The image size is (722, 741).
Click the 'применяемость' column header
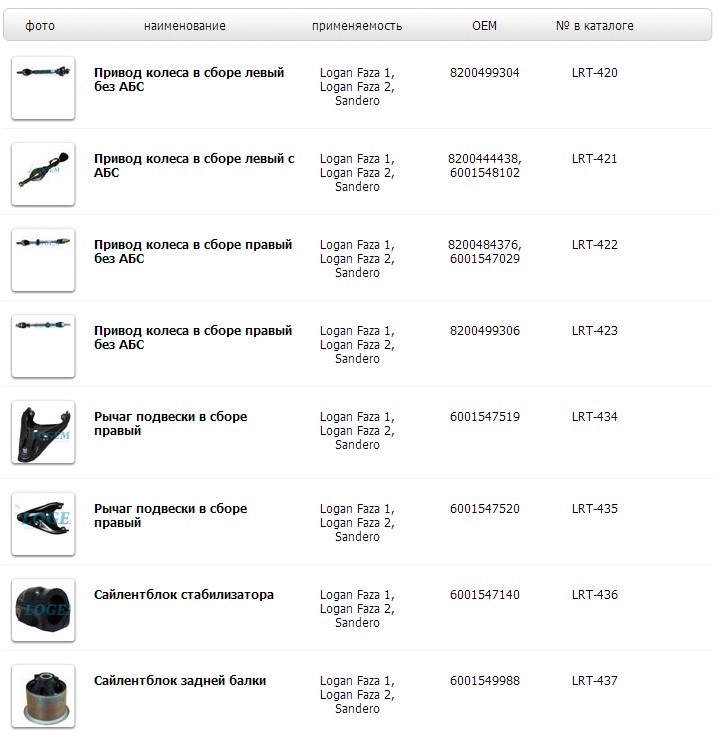pos(357,26)
